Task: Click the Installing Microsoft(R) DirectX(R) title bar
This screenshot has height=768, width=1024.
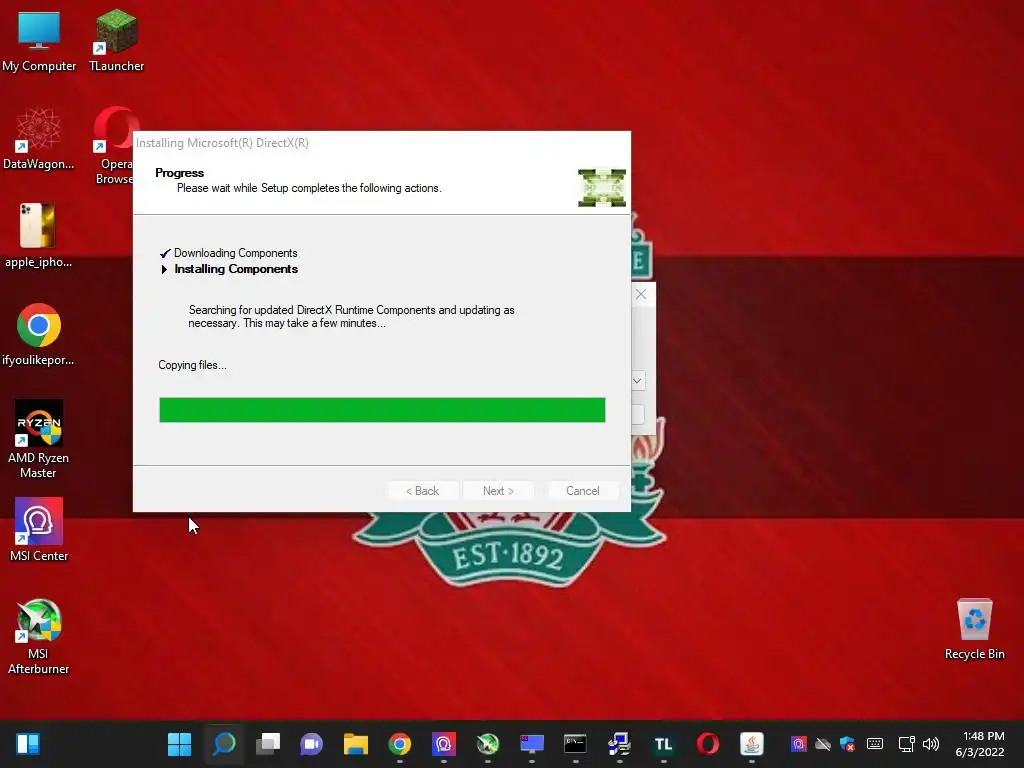Action: [x=381, y=143]
